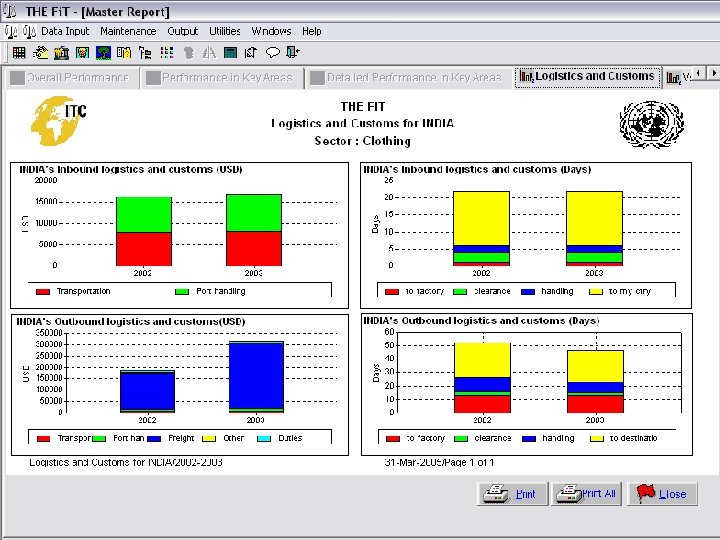Click the factory building toolbar icon

pos(61,53)
